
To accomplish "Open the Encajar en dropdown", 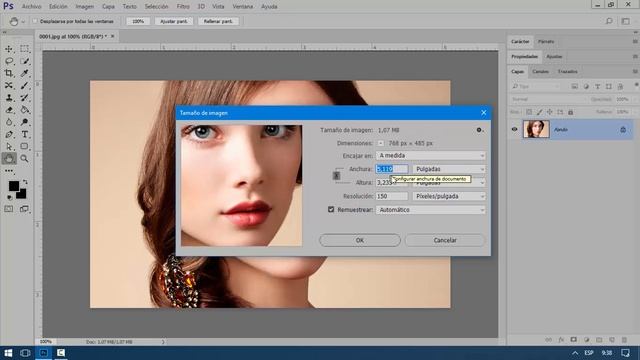I will coord(431,156).
